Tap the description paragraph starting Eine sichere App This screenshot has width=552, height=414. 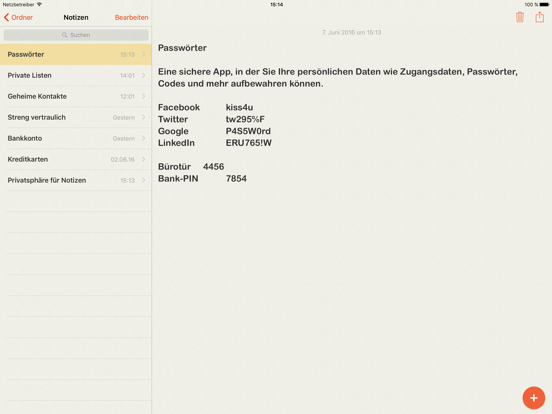click(338, 78)
